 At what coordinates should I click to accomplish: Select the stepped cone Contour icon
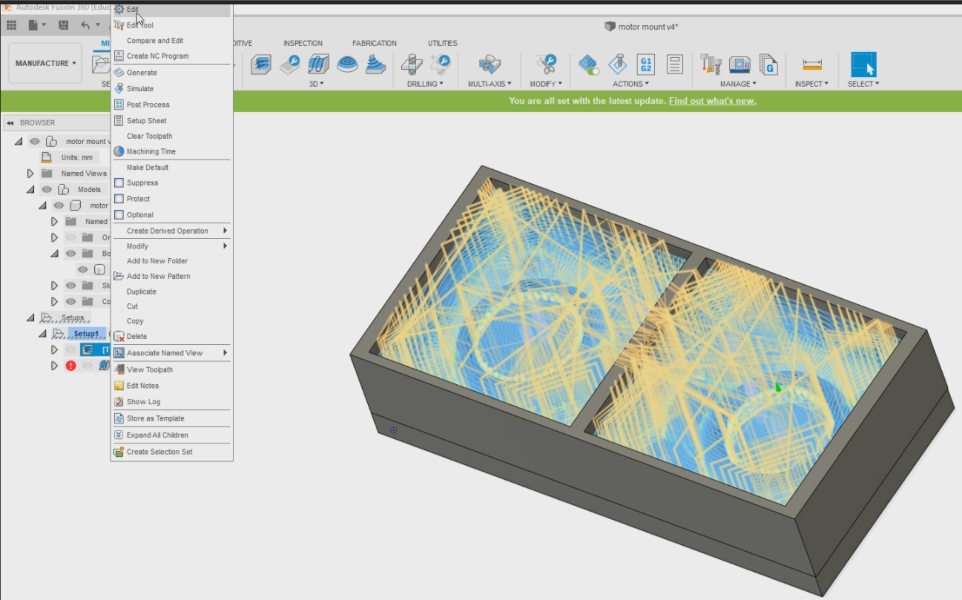click(x=375, y=64)
